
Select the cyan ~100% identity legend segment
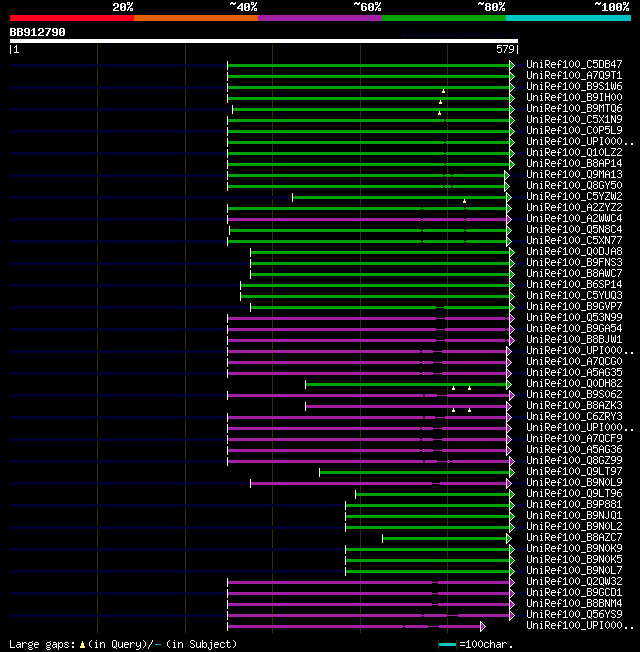click(568, 18)
